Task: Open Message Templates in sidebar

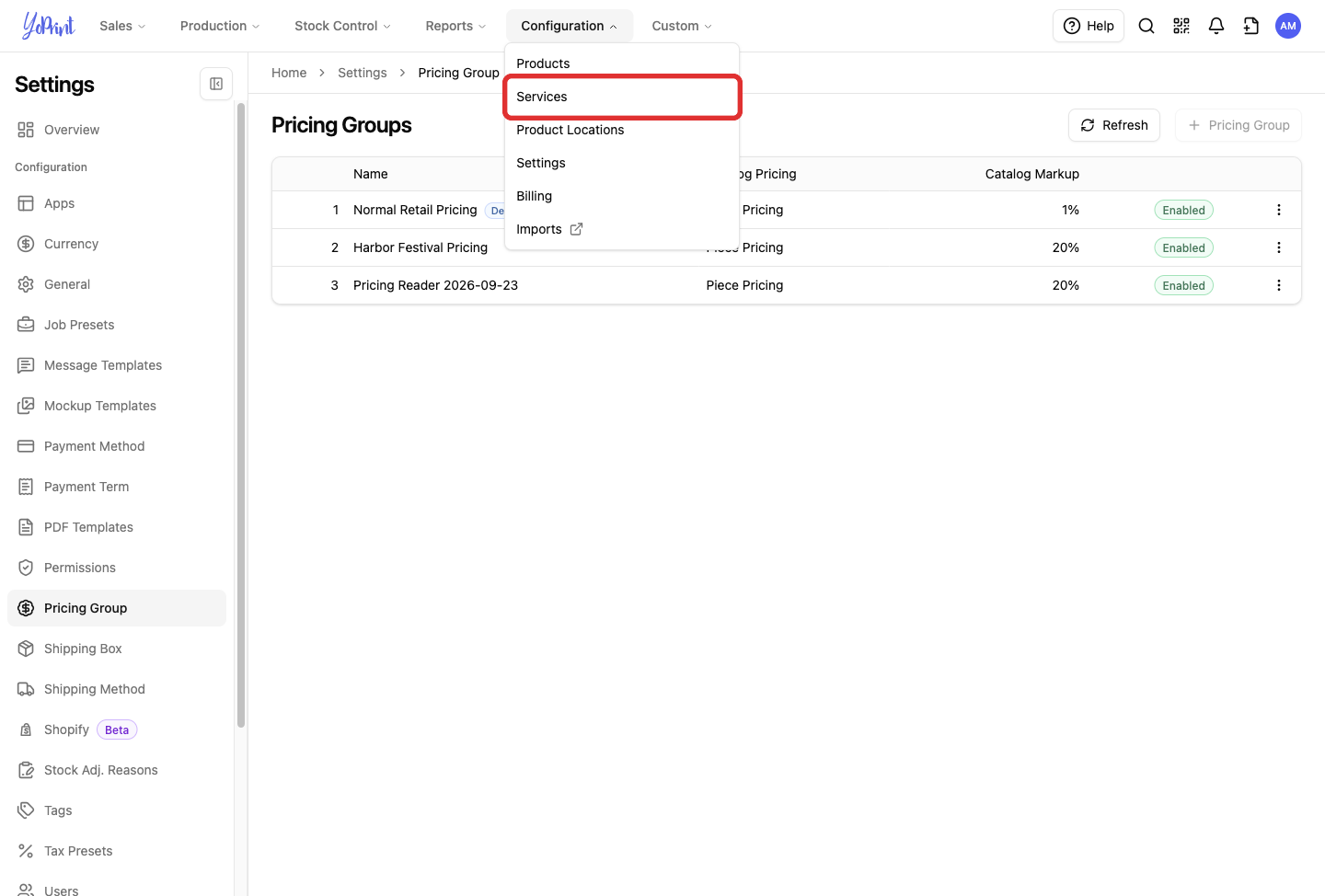Action: tap(117, 365)
